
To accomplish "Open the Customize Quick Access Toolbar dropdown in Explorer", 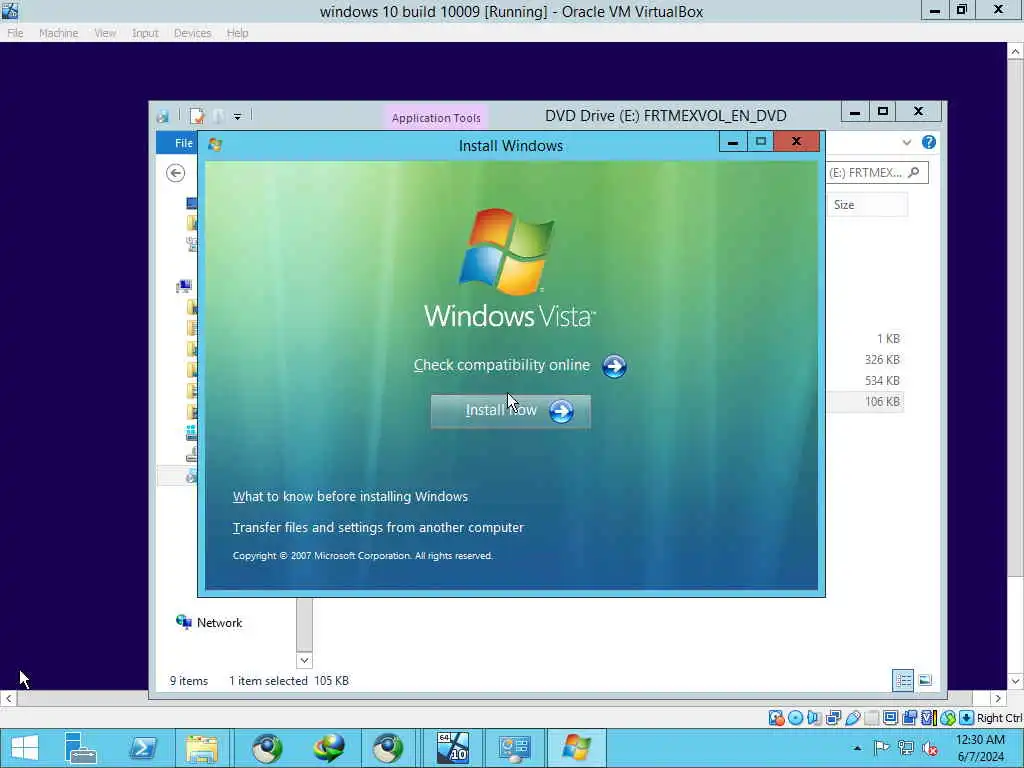I will [x=238, y=116].
